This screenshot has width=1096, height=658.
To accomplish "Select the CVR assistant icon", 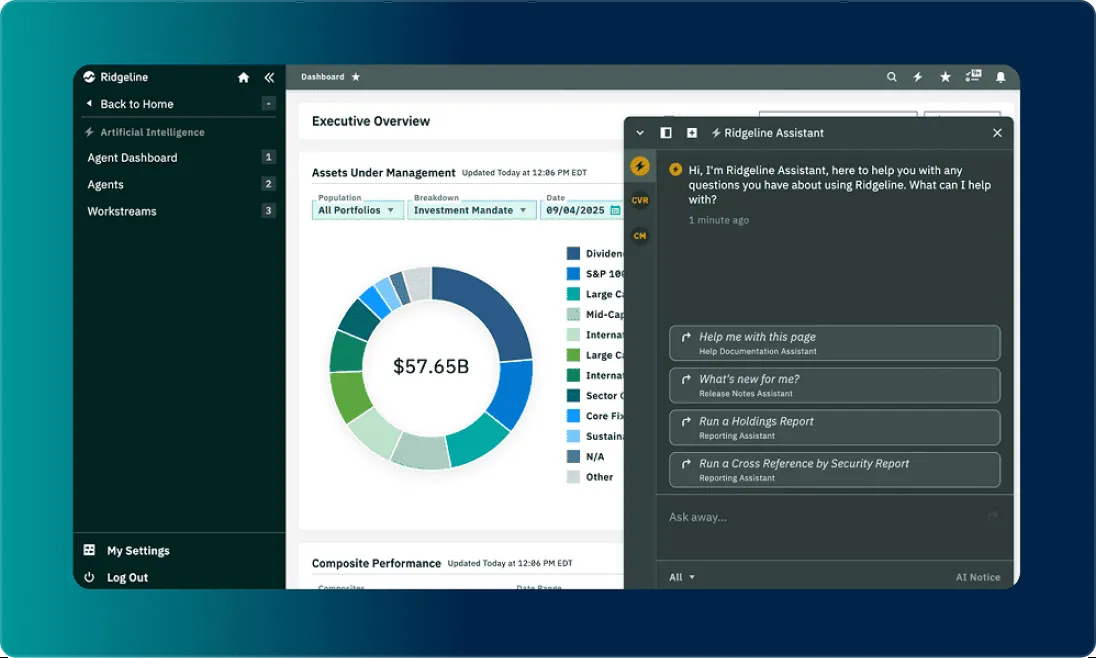I will pos(640,200).
